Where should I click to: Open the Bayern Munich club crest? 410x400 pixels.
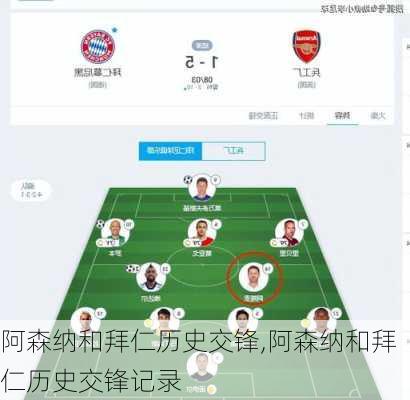98,47
